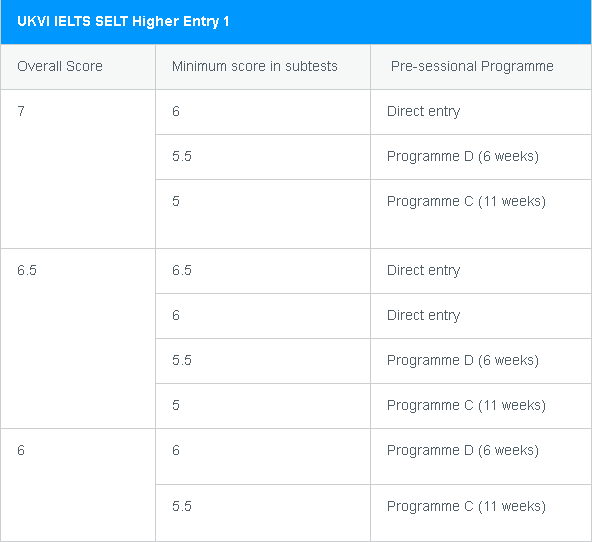
Task: Click Programme C (11 weeks) under overall 7
Action: click(466, 201)
